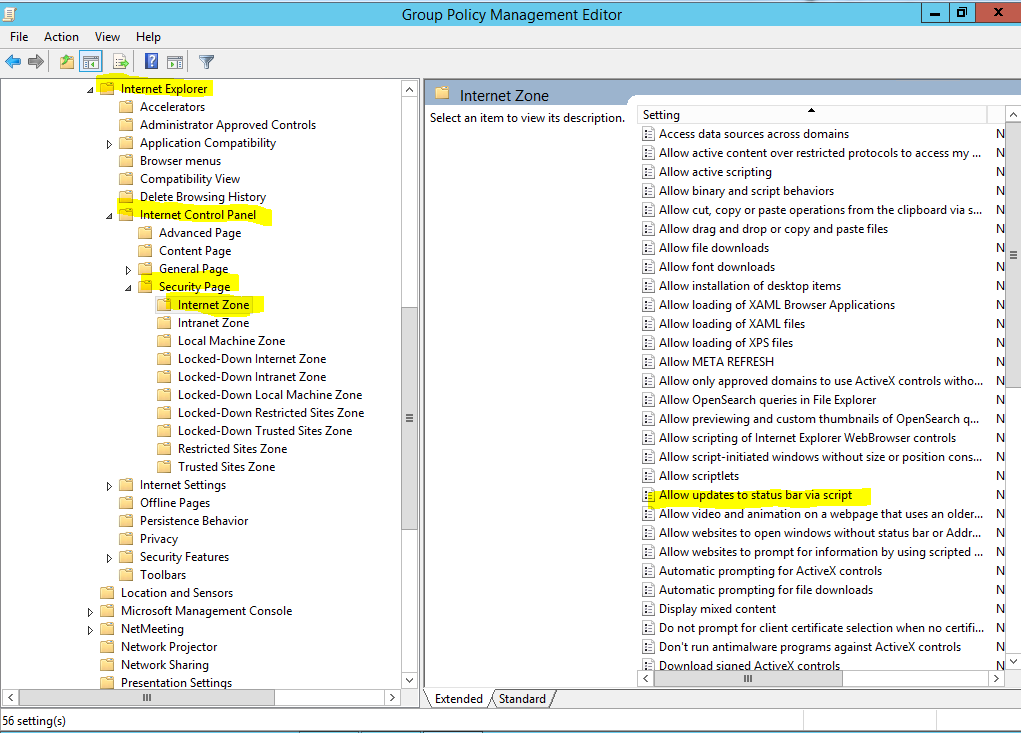This screenshot has height=733, width=1021.
Task: Click the Forward navigation arrow icon
Action: pyautogui.click(x=35, y=61)
